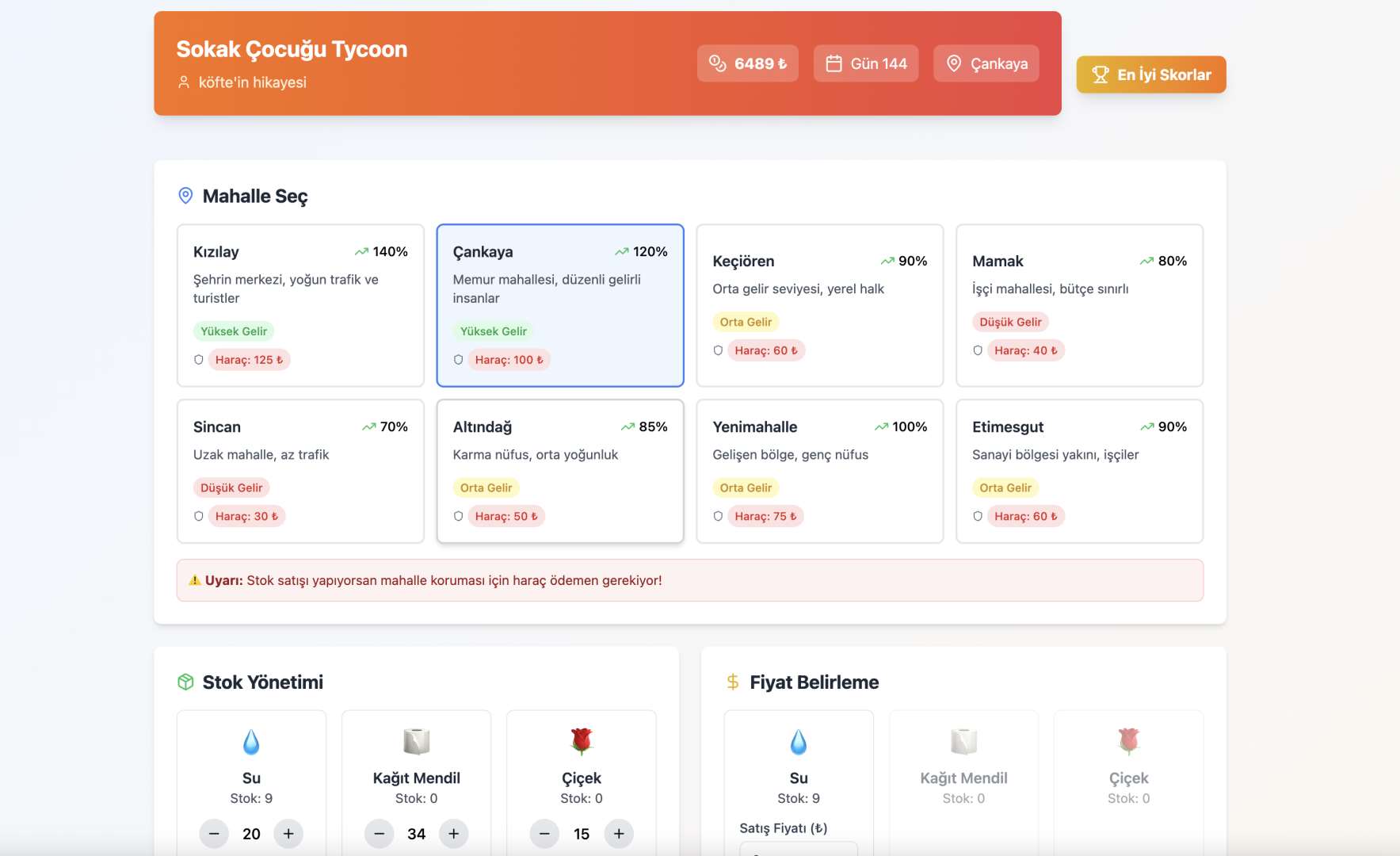Click the Sokak Çocuğu Tycoon title

tap(292, 49)
